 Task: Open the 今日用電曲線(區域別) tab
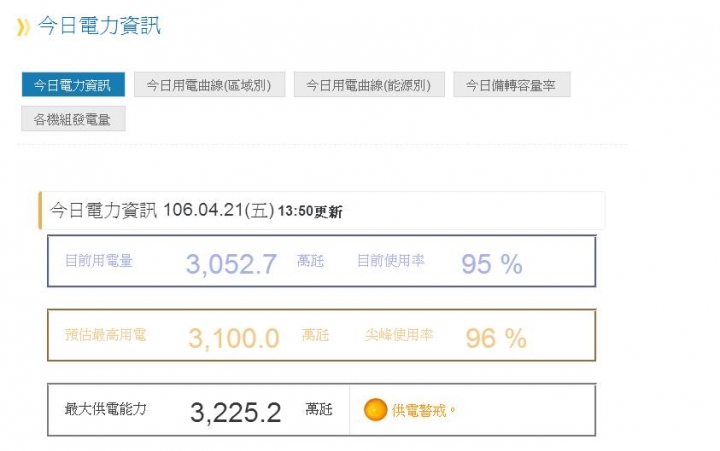(209, 85)
